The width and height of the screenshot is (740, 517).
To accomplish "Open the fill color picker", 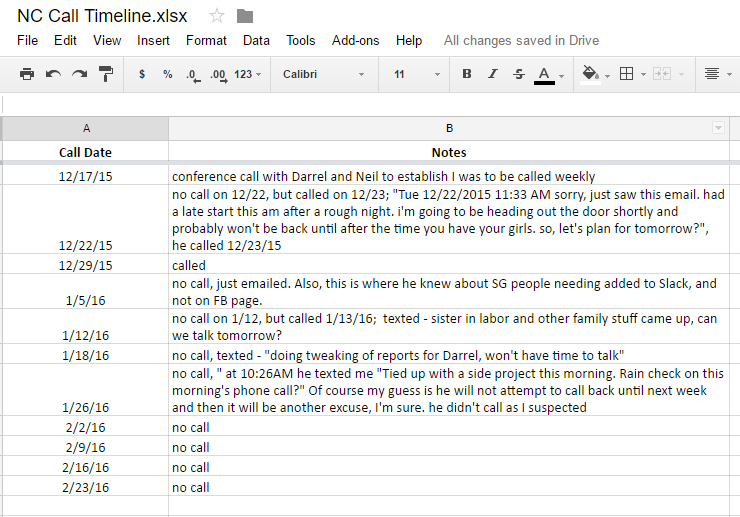I will (x=590, y=74).
